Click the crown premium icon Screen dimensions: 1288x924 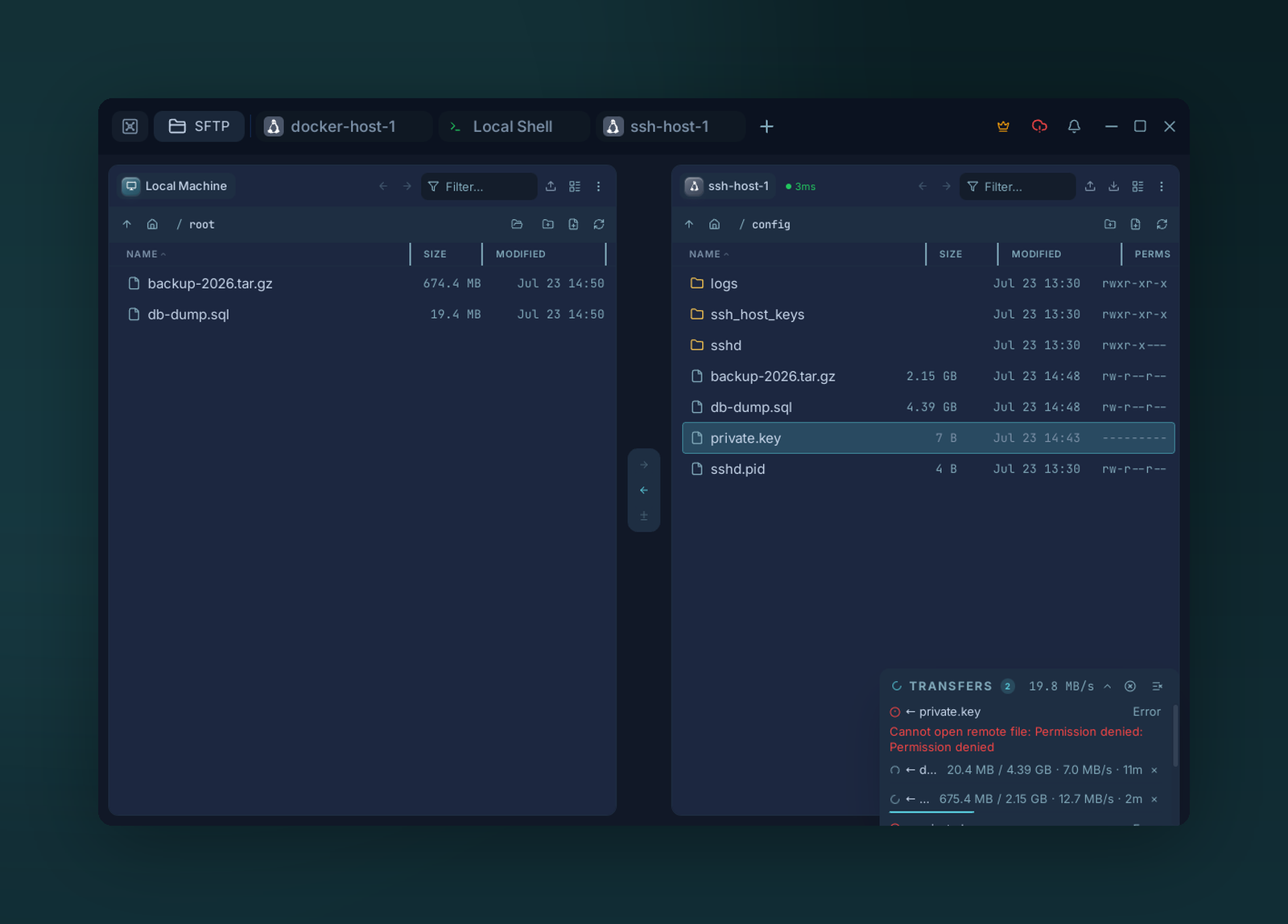(x=1003, y=126)
